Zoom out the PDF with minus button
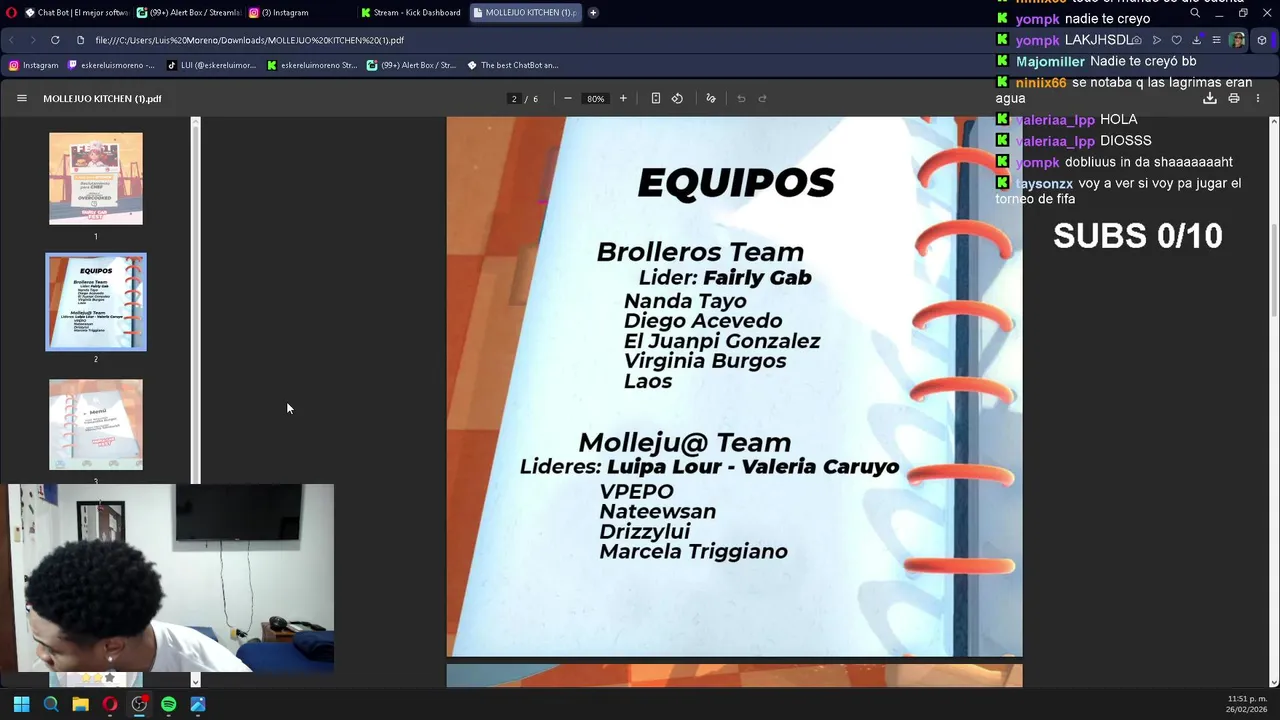The image size is (1280, 720). click(567, 98)
